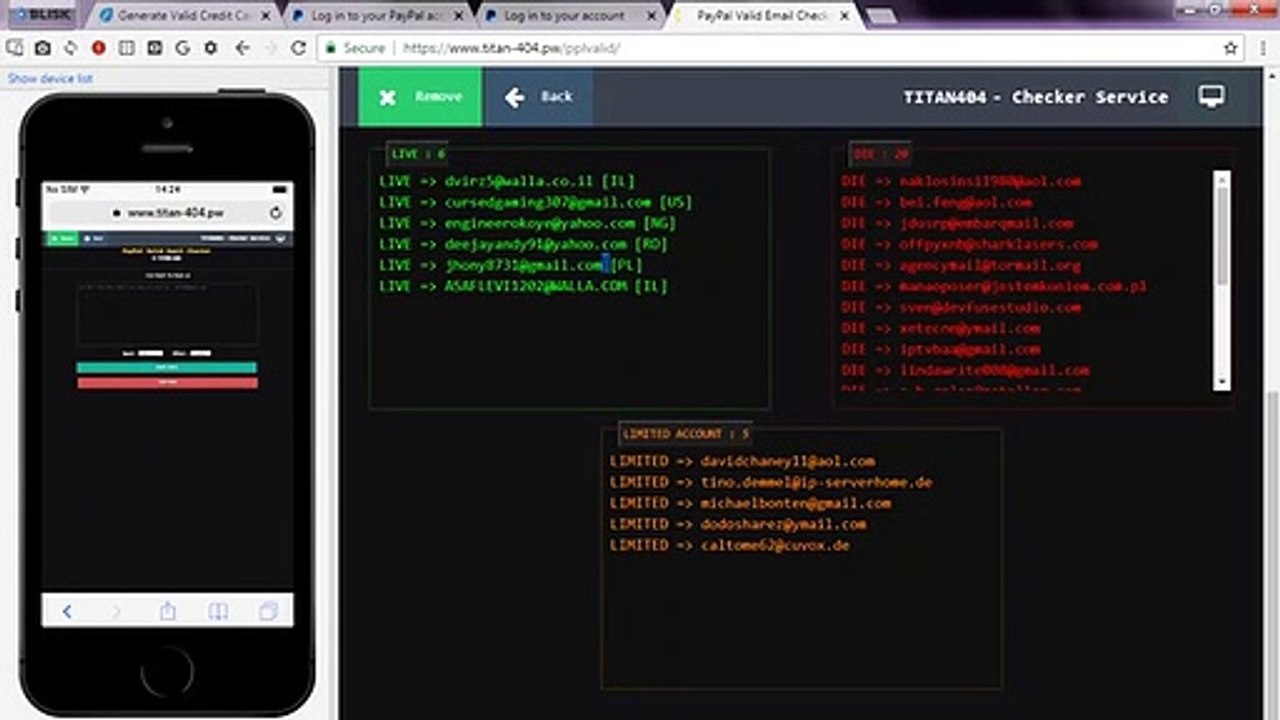Click the 'TITAN404 - Checker Service' title
The image size is (1280, 720).
pyautogui.click(x=1036, y=97)
